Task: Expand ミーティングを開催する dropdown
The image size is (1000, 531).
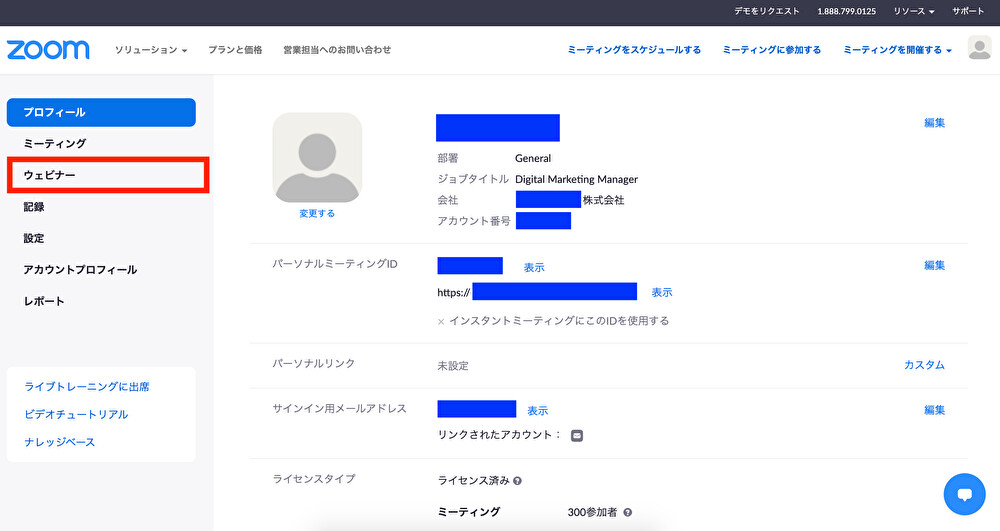Action: [x=897, y=50]
